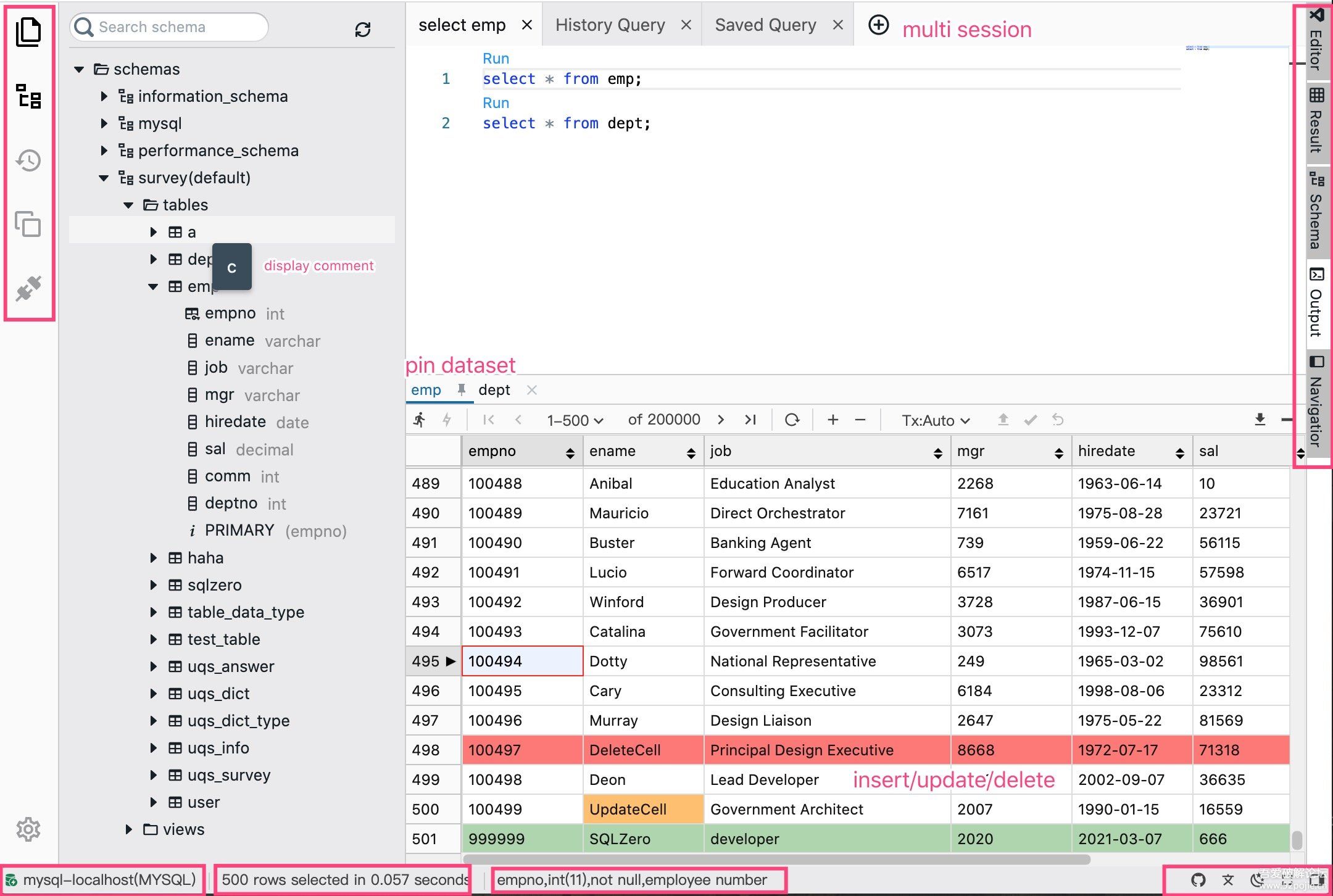Toggle sort order on empno column
This screenshot has height=896, width=1333.
(x=570, y=454)
